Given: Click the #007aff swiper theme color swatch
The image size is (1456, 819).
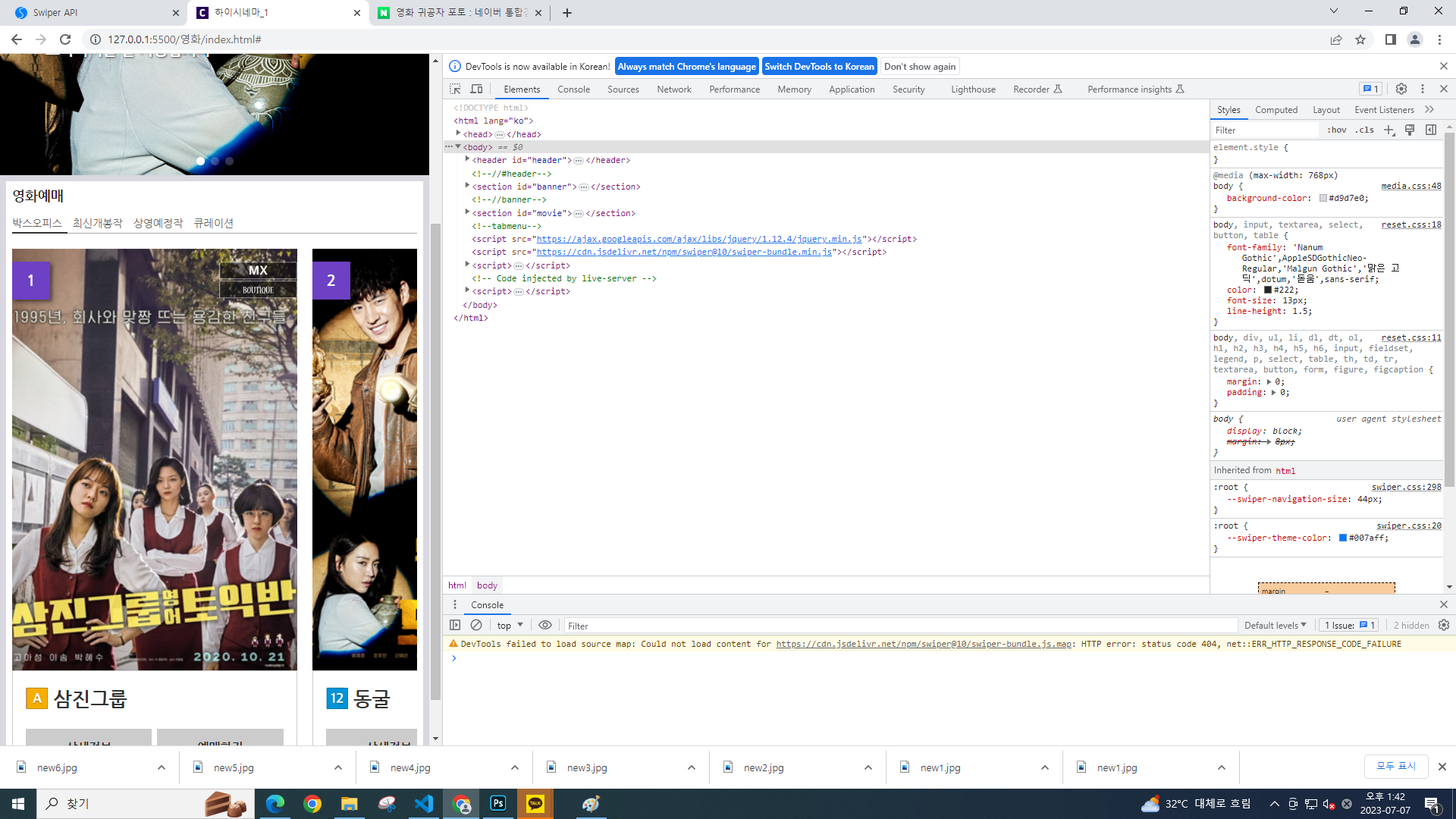Looking at the screenshot, I should (1342, 538).
